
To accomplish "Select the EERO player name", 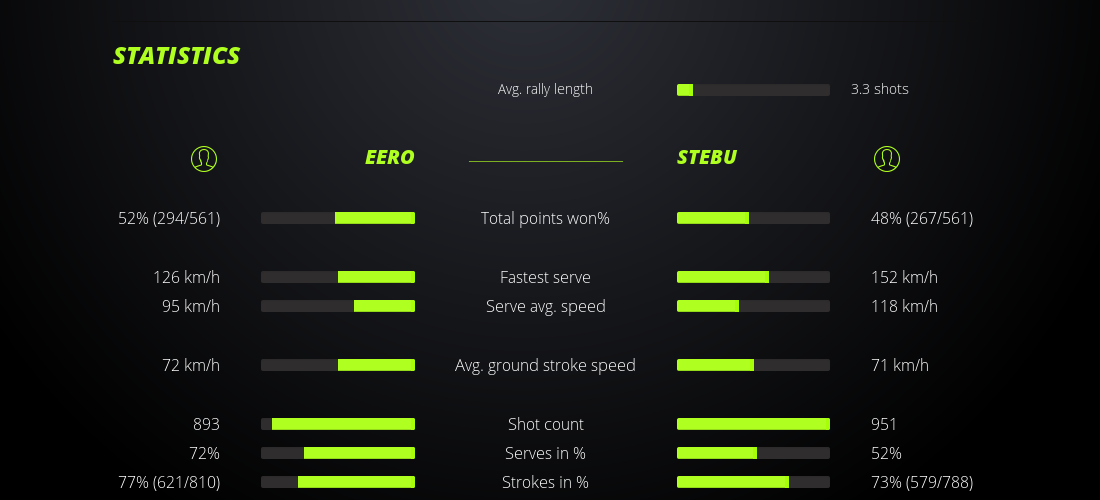I will [389, 157].
